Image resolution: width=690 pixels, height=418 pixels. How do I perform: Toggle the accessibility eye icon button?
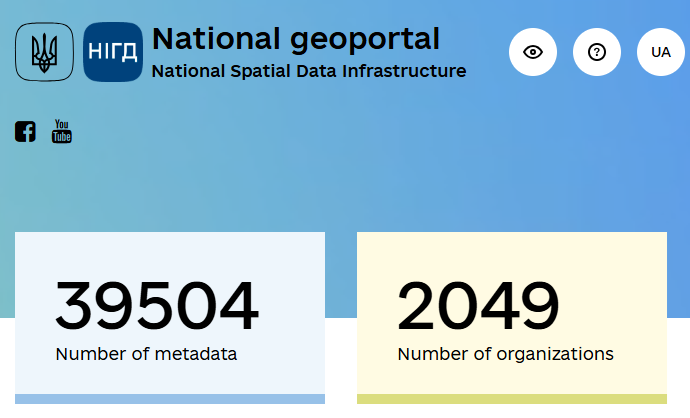[x=533, y=52]
